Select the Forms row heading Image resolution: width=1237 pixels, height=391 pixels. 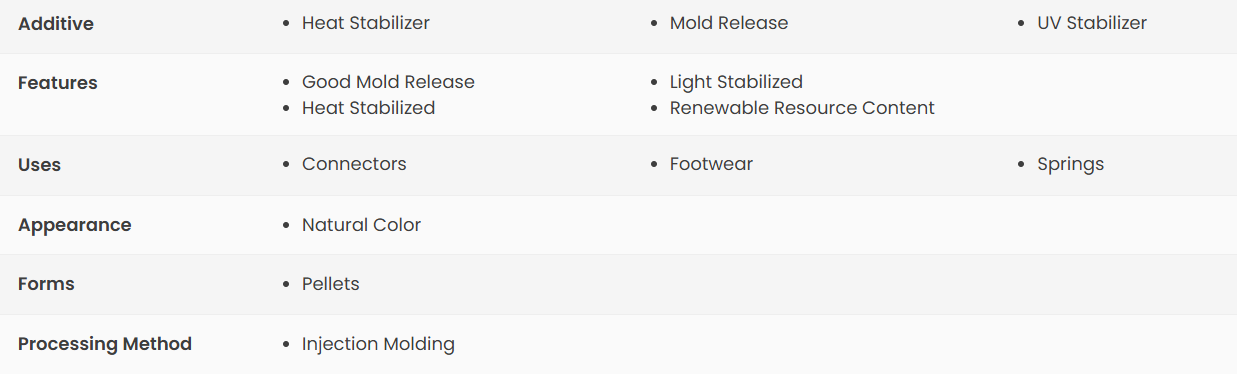46,284
